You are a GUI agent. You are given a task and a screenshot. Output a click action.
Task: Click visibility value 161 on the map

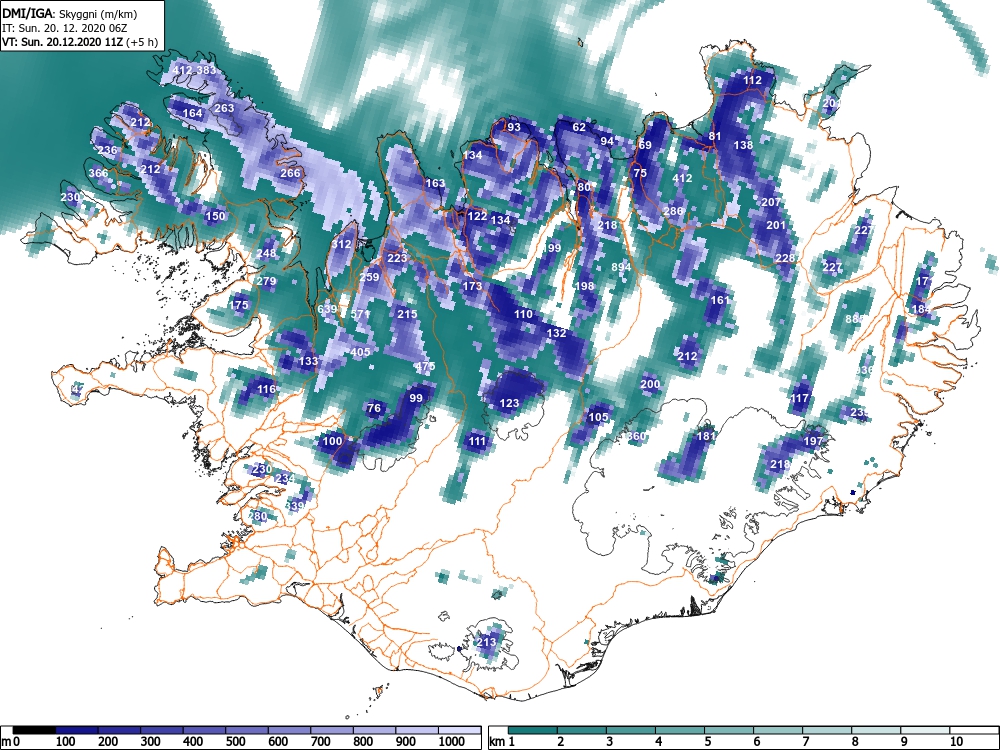719,300
